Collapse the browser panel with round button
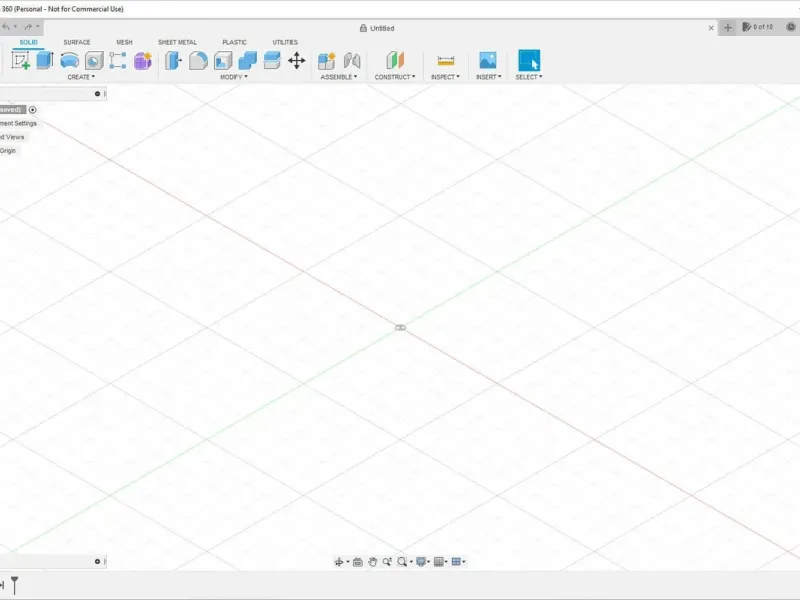The height and width of the screenshot is (600, 800). click(97, 94)
